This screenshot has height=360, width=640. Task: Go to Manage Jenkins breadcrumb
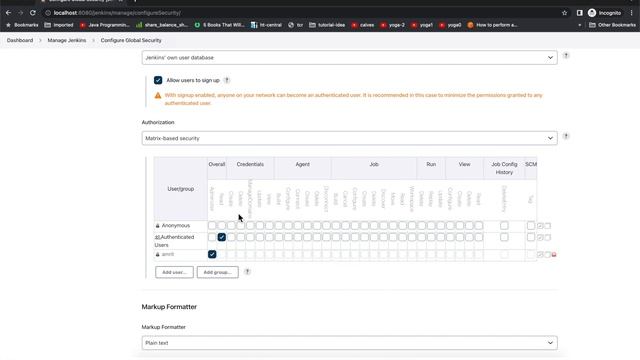click(x=67, y=40)
